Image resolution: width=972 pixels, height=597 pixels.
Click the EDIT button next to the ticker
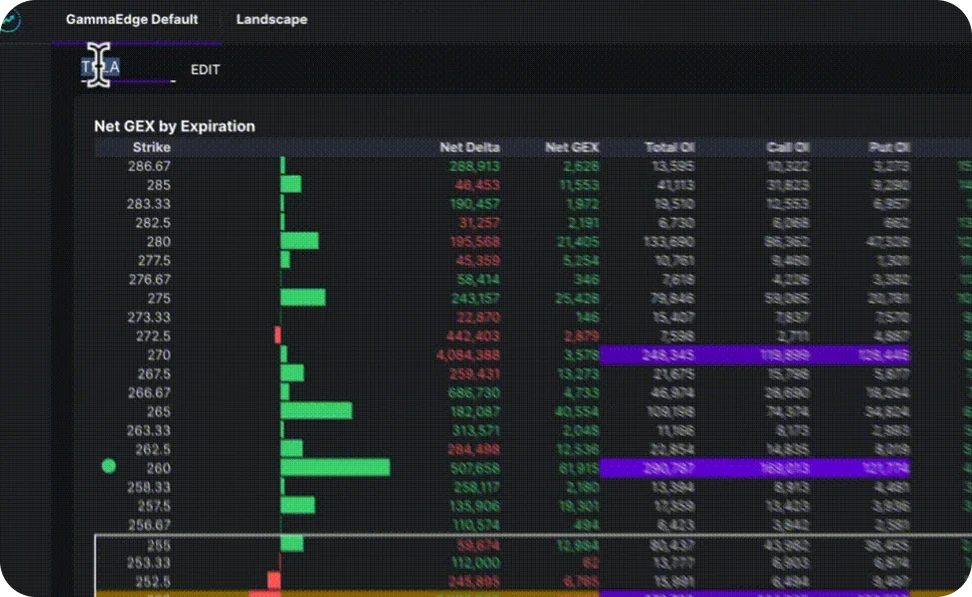[205, 70]
